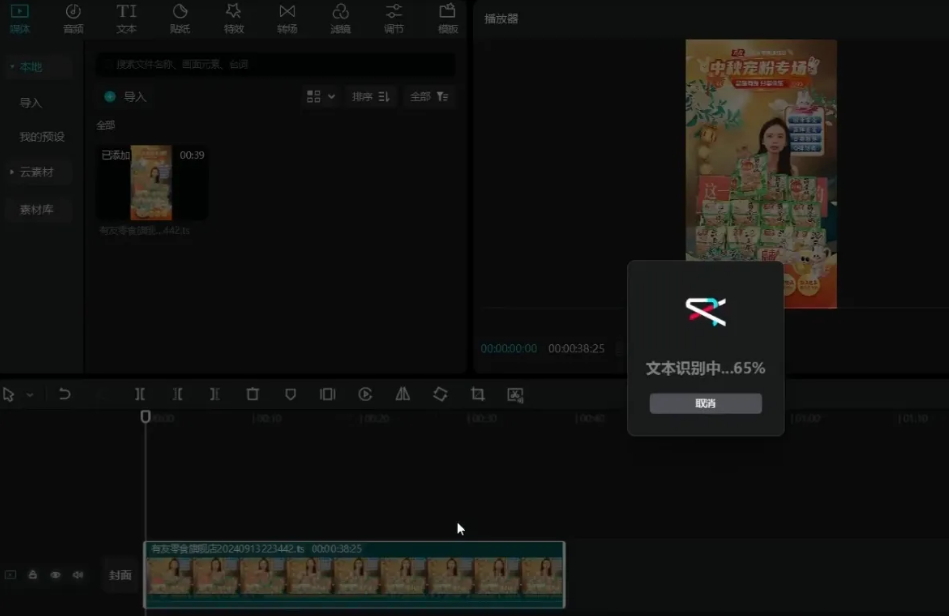949x616 pixels.
Task: Cancel the text recognition via 取消
Action: 706,404
